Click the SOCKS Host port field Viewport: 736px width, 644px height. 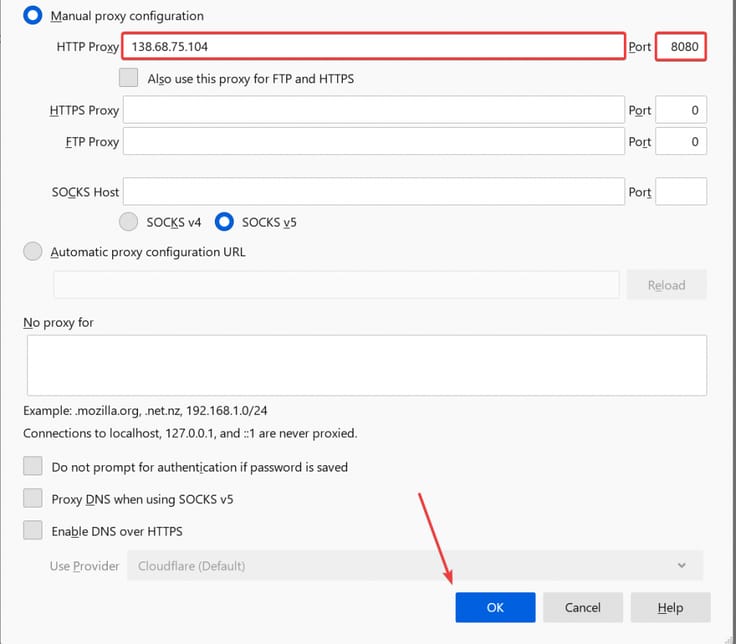[x=681, y=192]
